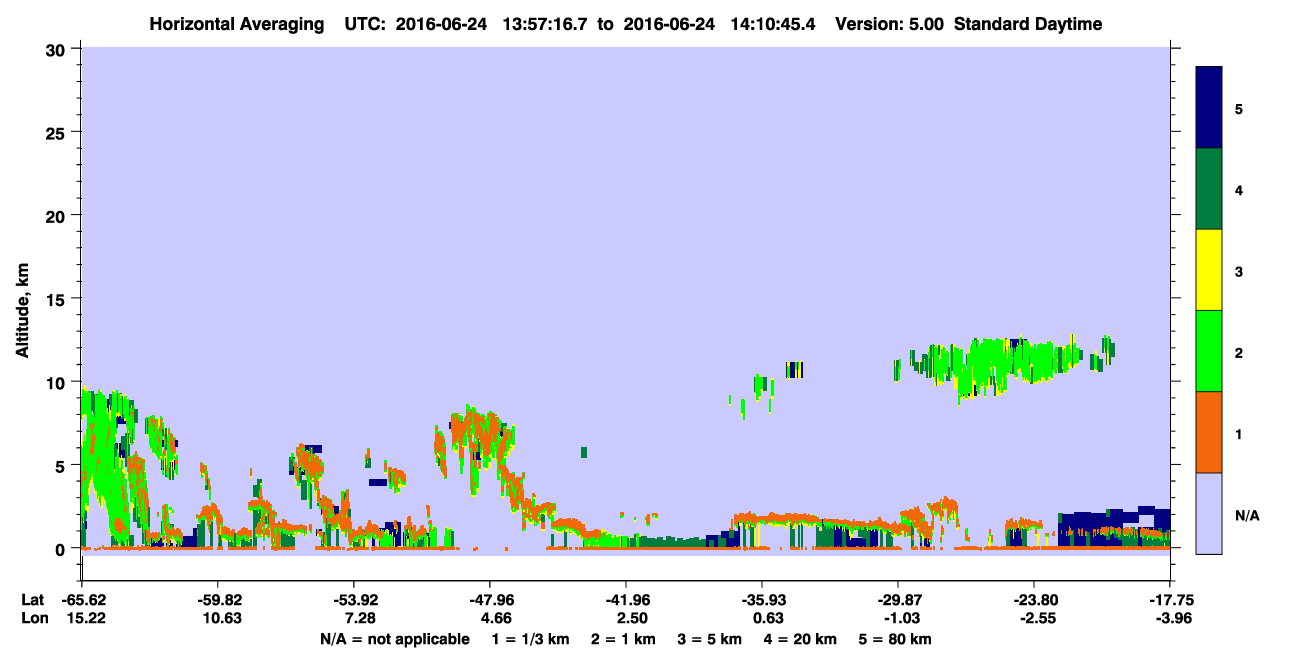This screenshot has height=667, width=1300.
Task: Click the 'Lat' axis row label
Action: coord(33,600)
